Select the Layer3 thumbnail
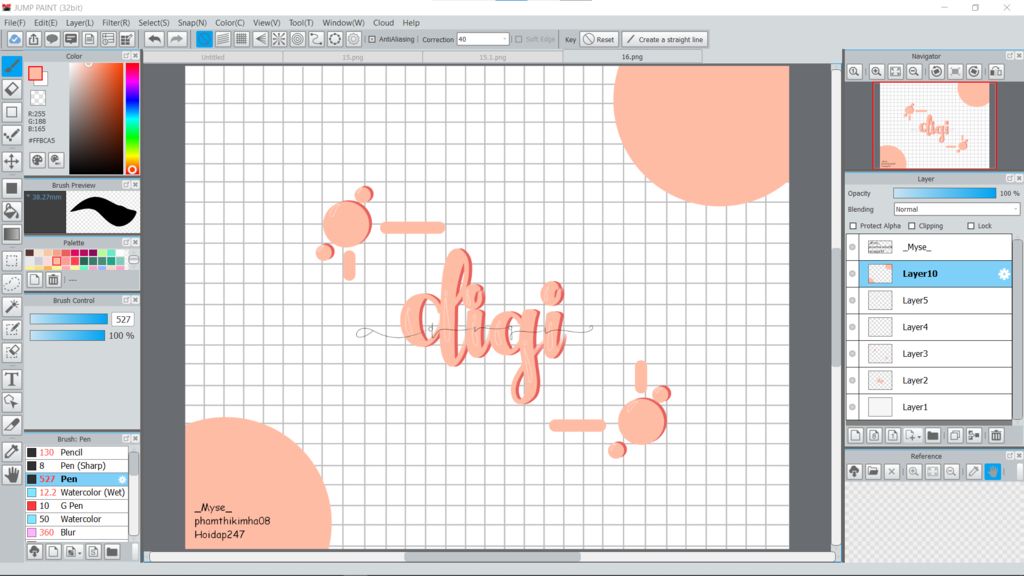 tap(880, 353)
